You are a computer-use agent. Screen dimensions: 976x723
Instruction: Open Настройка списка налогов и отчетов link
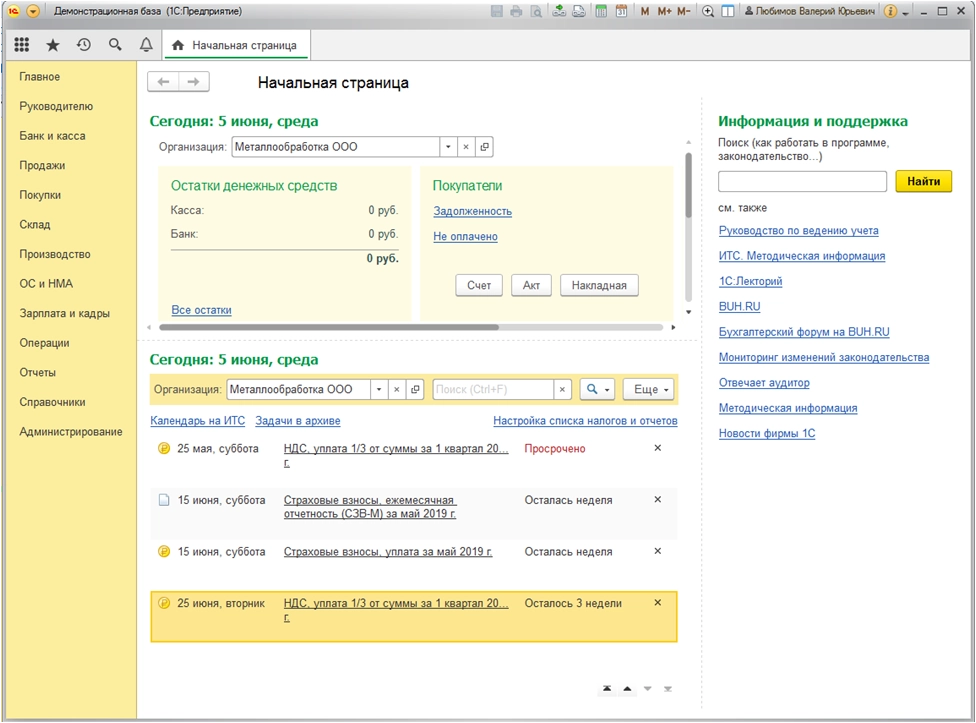(x=585, y=421)
